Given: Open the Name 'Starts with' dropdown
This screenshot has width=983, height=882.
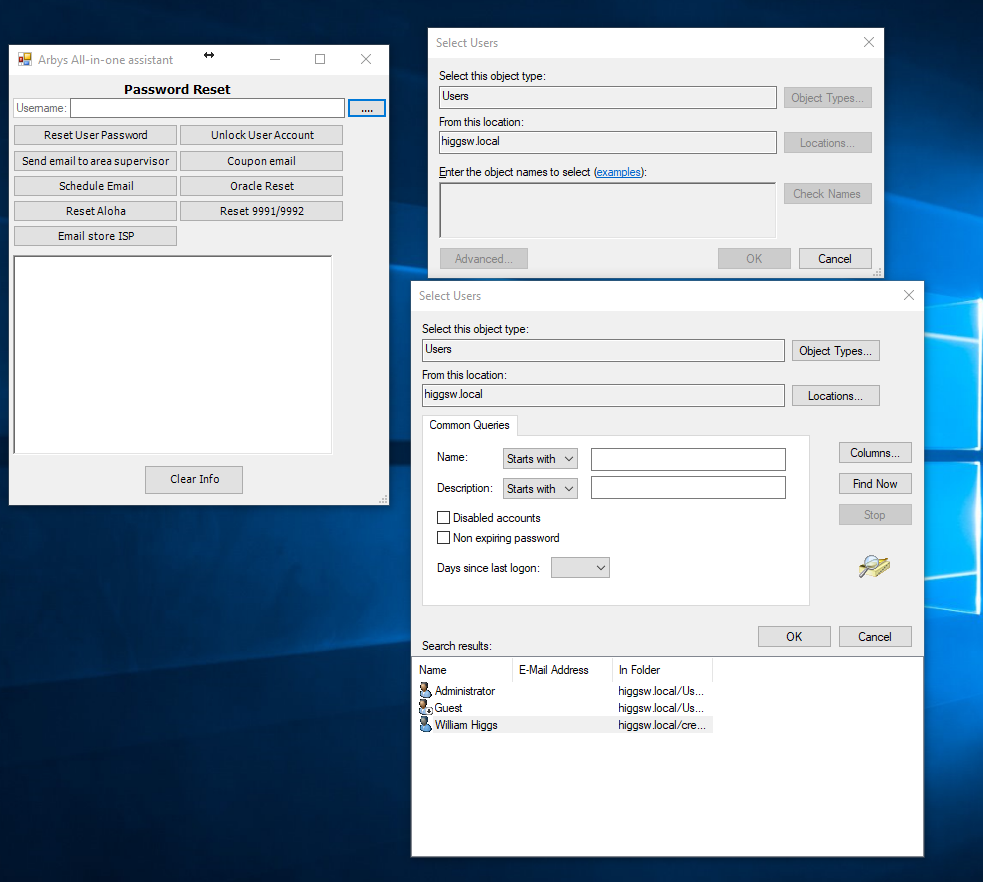Looking at the screenshot, I should pos(540,459).
